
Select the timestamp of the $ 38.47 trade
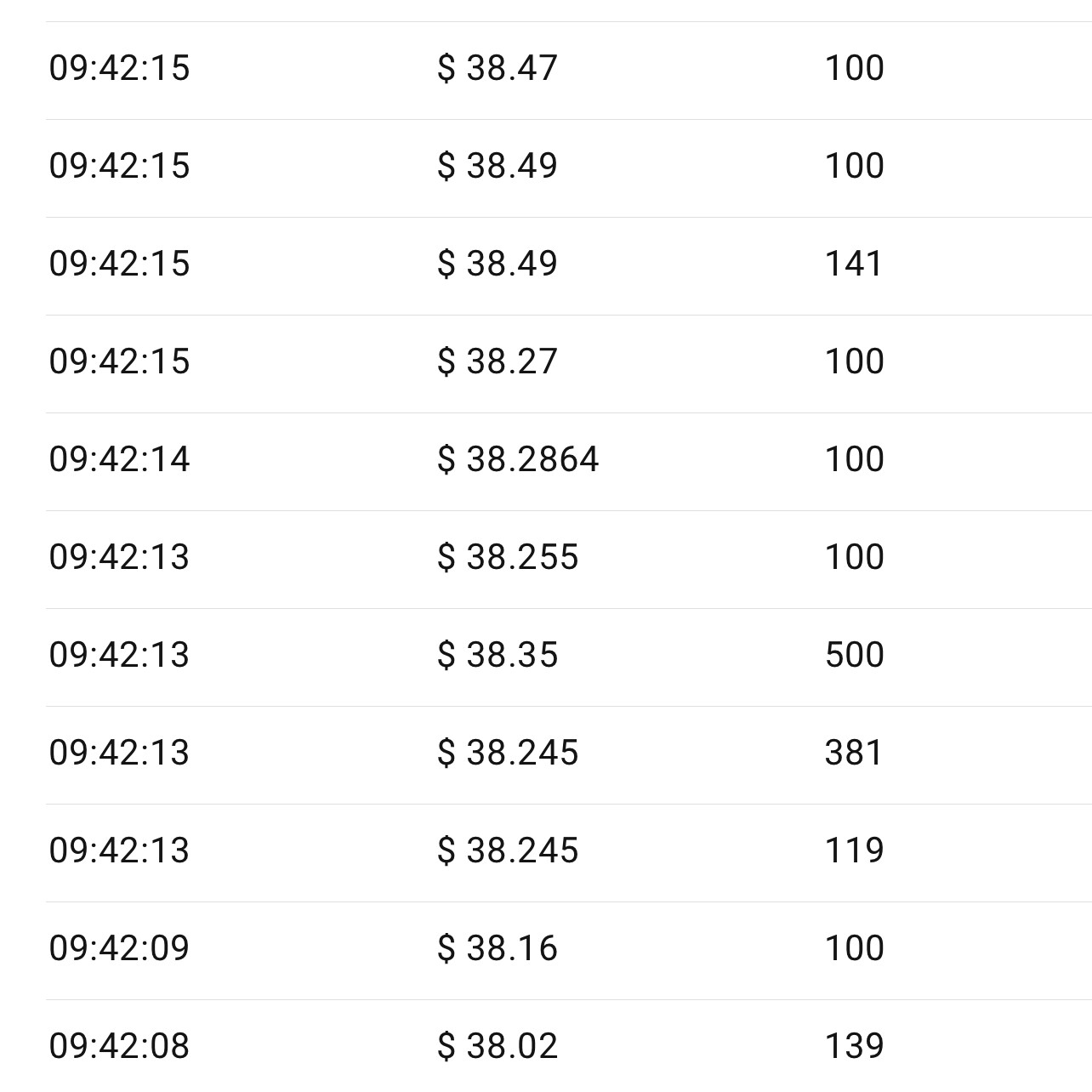point(119,68)
